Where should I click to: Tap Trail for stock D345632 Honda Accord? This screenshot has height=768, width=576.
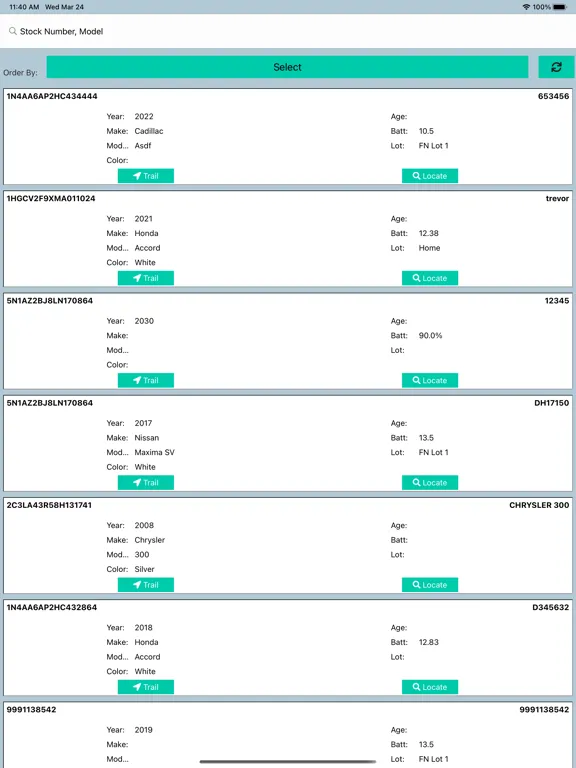pyautogui.click(x=146, y=687)
